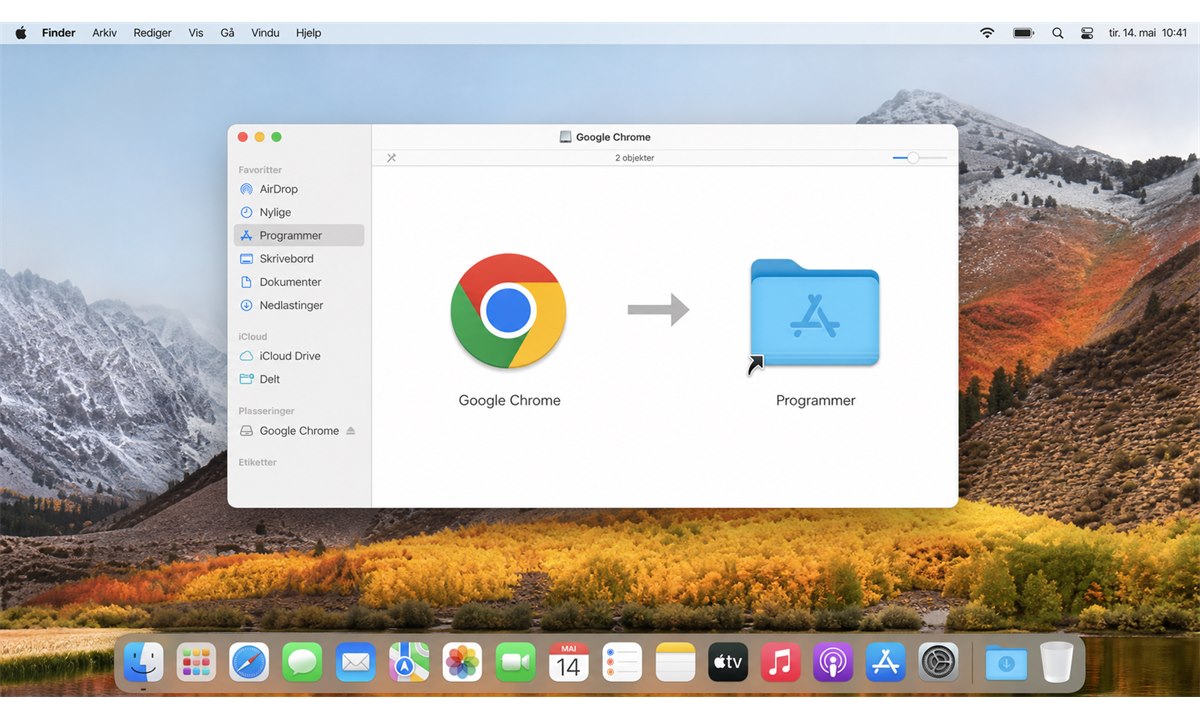1200x720 pixels.
Task: Open Maps from the Dock
Action: pyautogui.click(x=409, y=662)
